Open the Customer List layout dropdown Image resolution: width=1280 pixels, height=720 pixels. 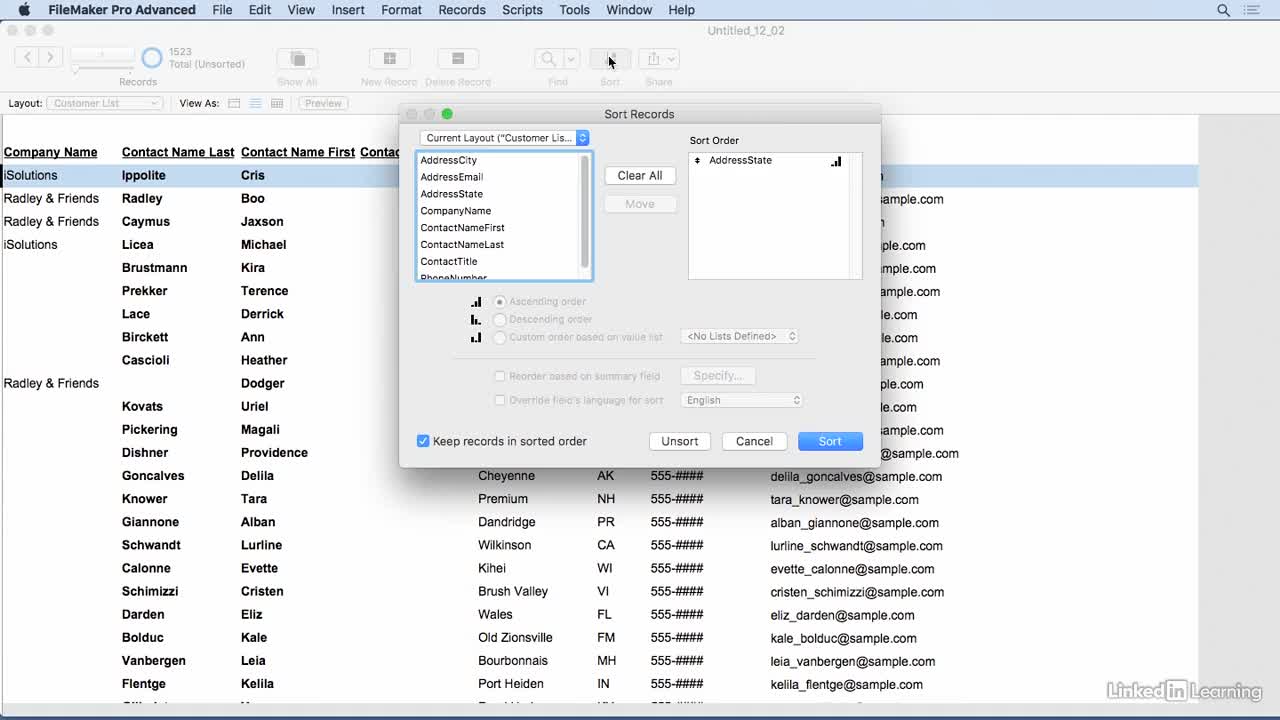click(x=104, y=103)
